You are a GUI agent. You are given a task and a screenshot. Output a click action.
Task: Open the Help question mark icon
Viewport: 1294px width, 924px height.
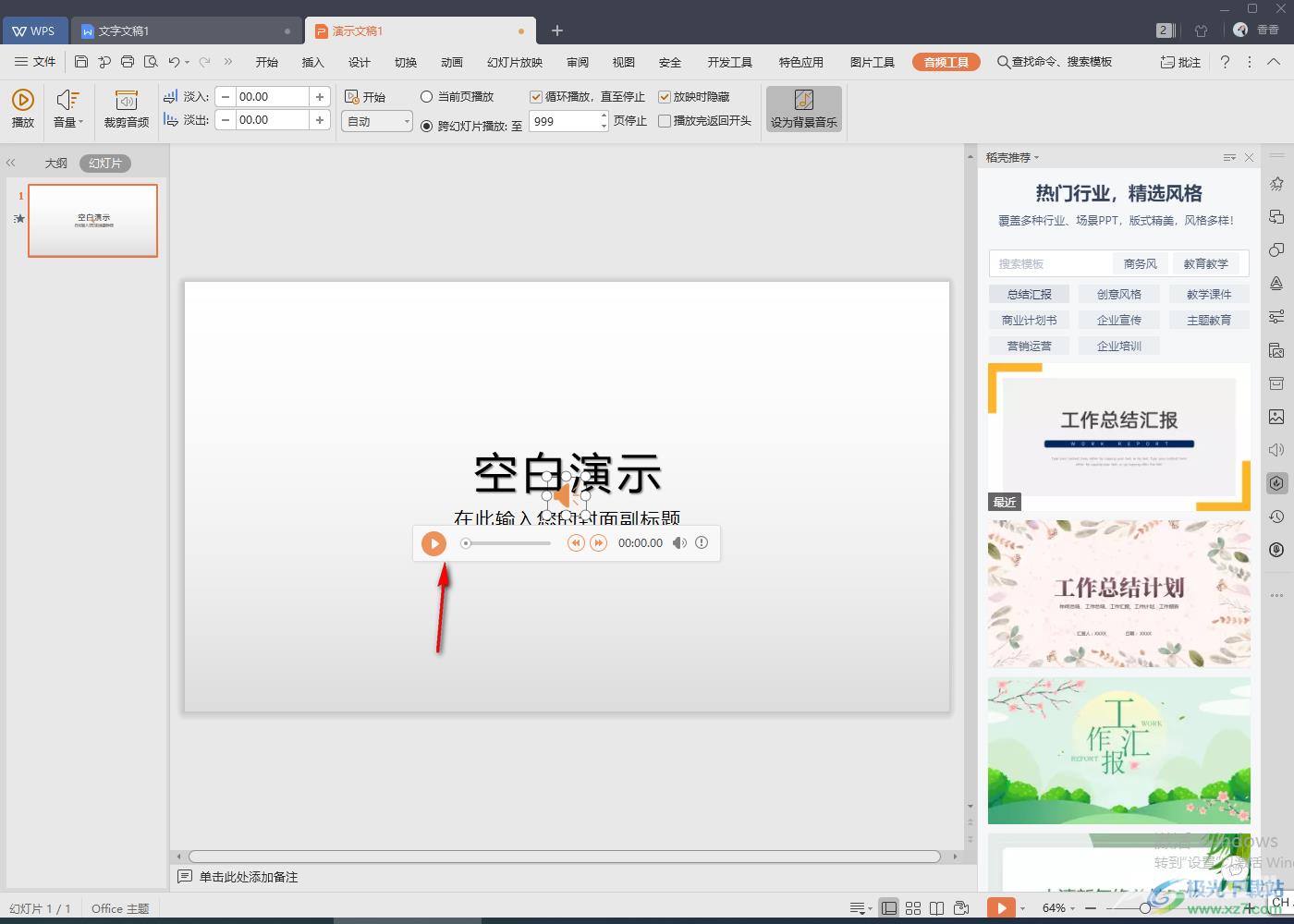1225,62
